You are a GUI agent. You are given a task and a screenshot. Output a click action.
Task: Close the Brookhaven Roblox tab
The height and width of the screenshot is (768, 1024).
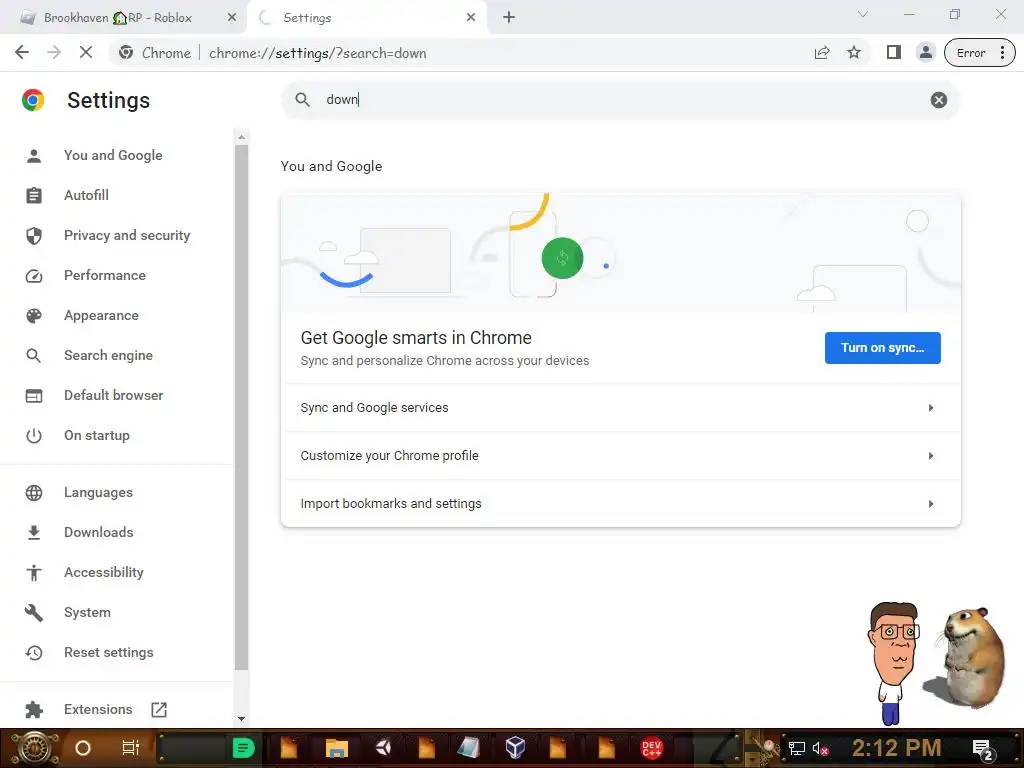[x=231, y=18]
